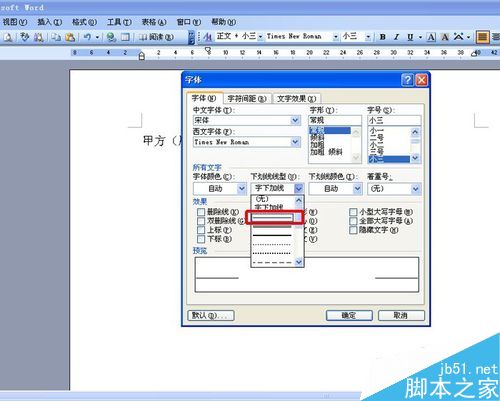The height and width of the screenshot is (401, 500).
Task: Click the hyperlink globe toolbar icon
Action: point(111,37)
